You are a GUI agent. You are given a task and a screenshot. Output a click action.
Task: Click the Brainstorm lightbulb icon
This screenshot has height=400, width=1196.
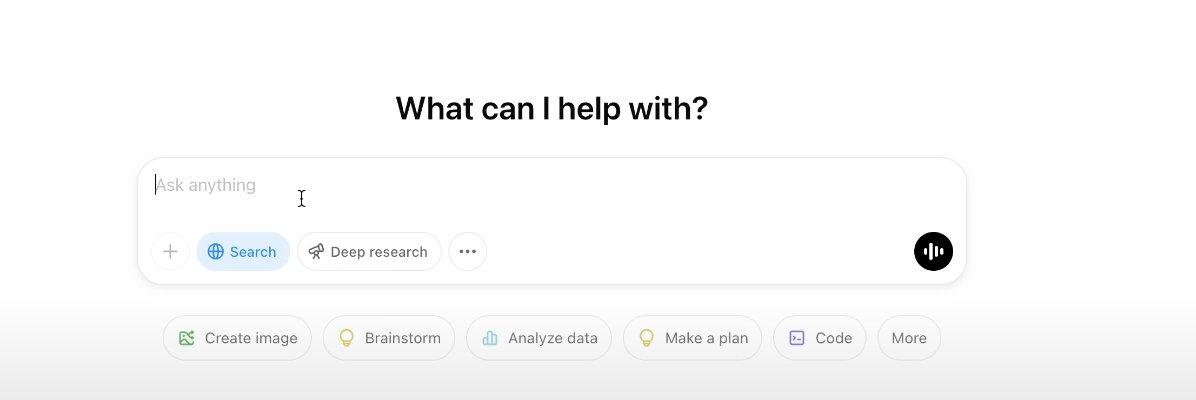click(x=347, y=338)
